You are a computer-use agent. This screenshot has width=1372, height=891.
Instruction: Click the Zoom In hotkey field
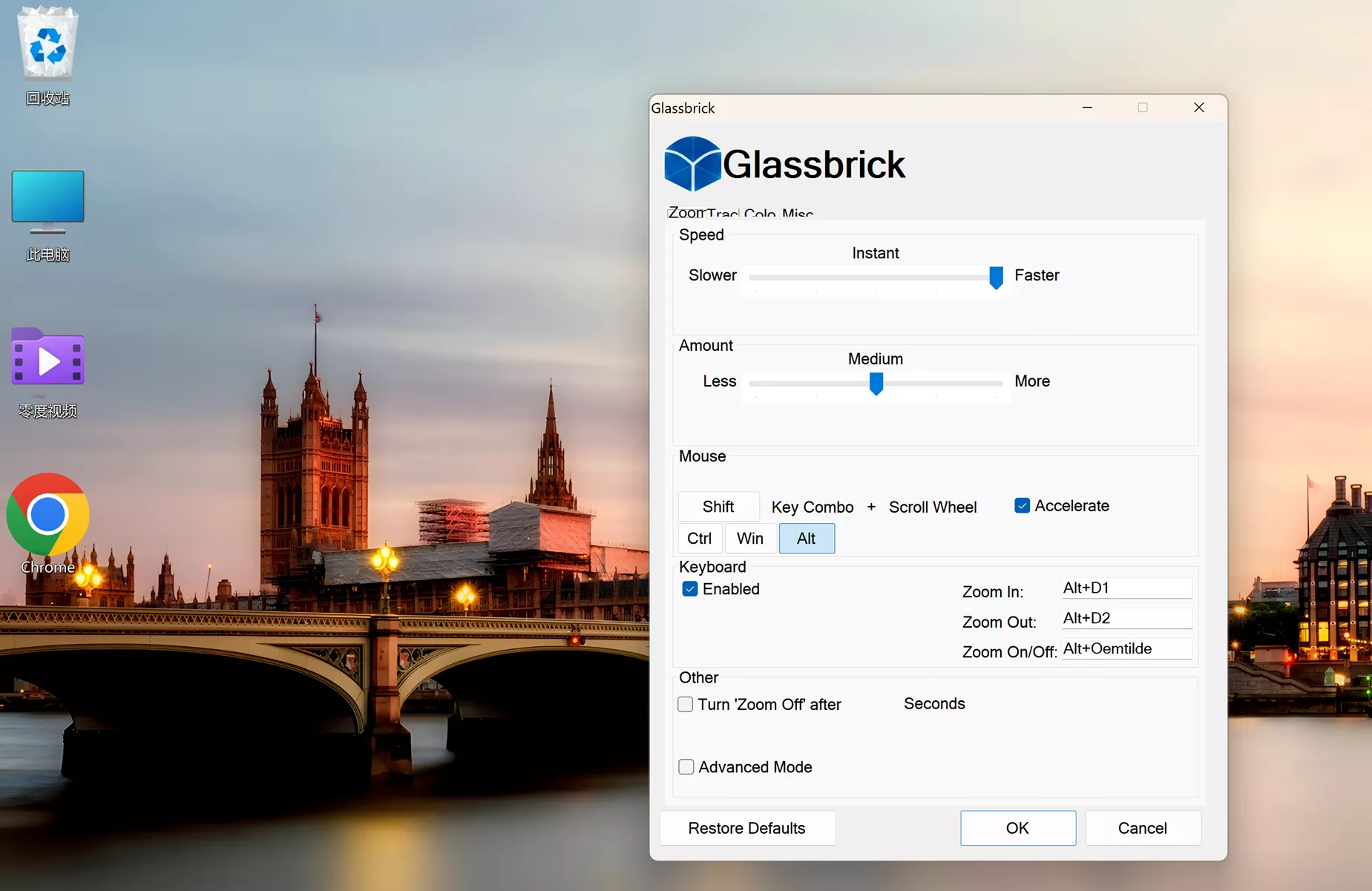click(1126, 588)
